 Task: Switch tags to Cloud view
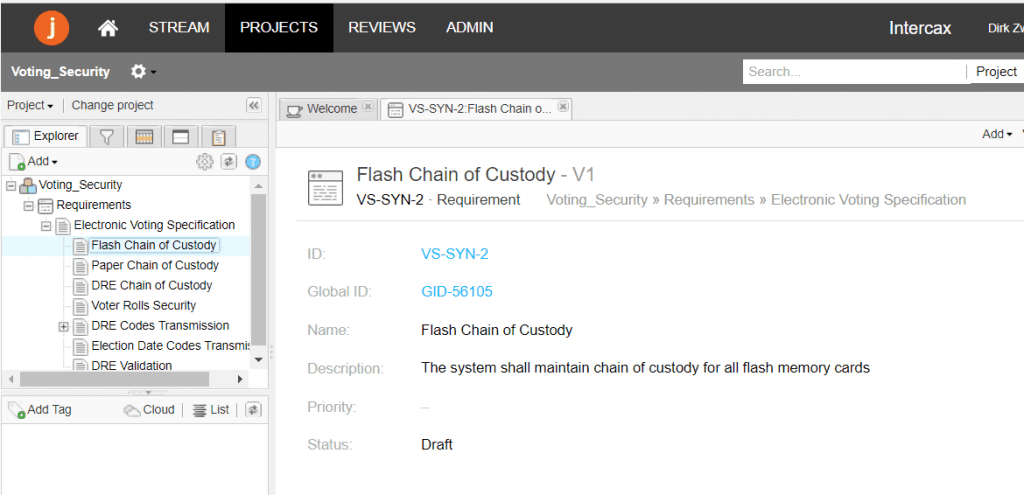[x=149, y=410]
